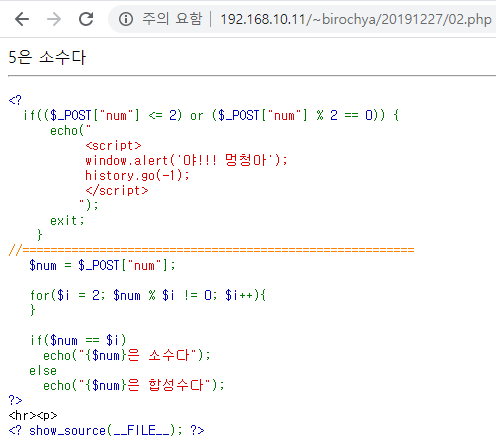Click the 'else' keyword
Image resolution: width=496 pixels, height=441 pixels.
(43, 371)
